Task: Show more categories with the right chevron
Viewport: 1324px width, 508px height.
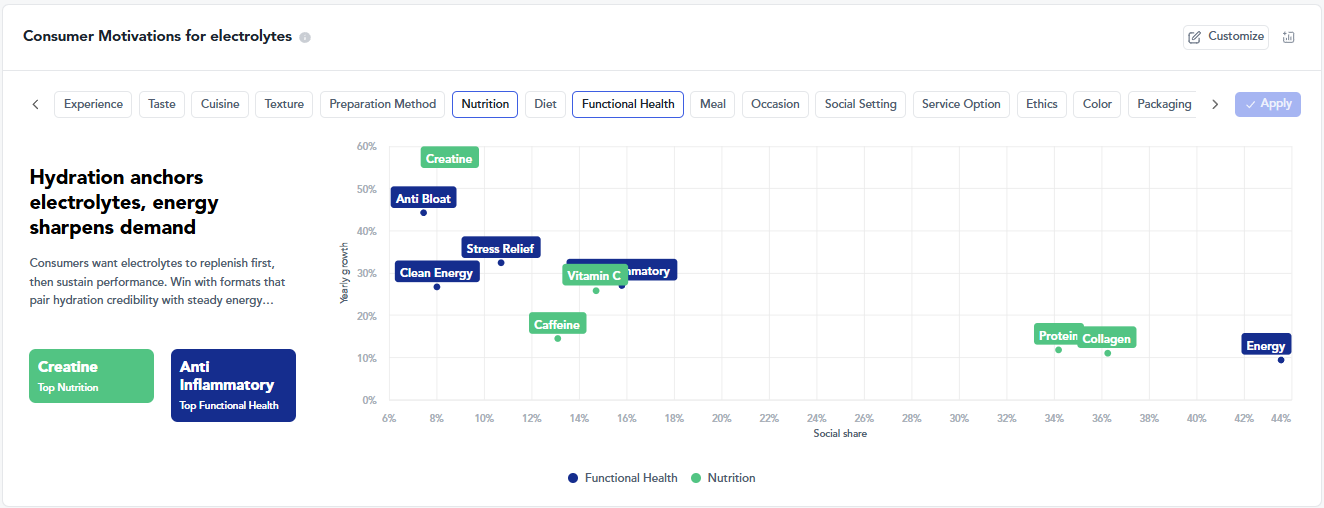Action: pyautogui.click(x=1215, y=104)
